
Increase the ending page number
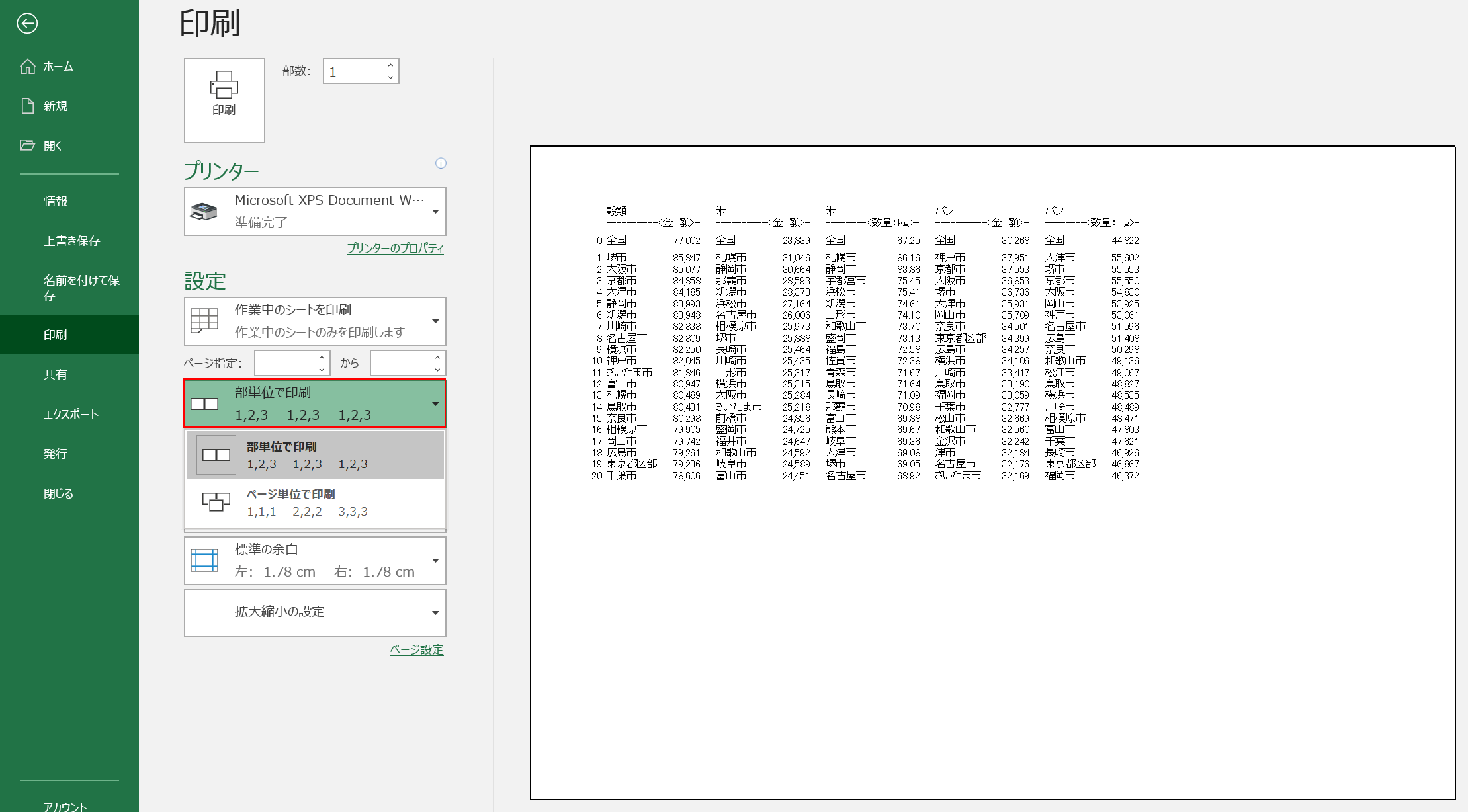click(437, 357)
